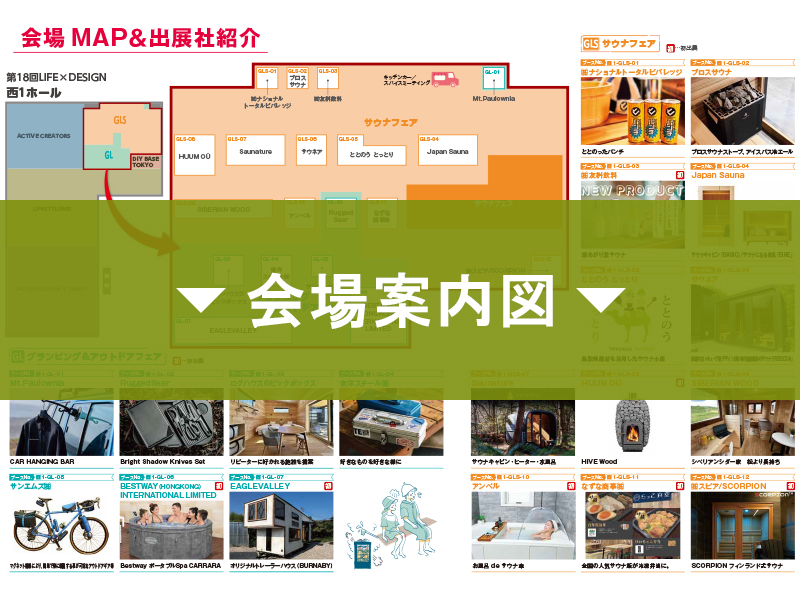This screenshot has height=600, width=800.
Task: Click the Bright Shadow Knives Set caption
Action: coord(163,462)
